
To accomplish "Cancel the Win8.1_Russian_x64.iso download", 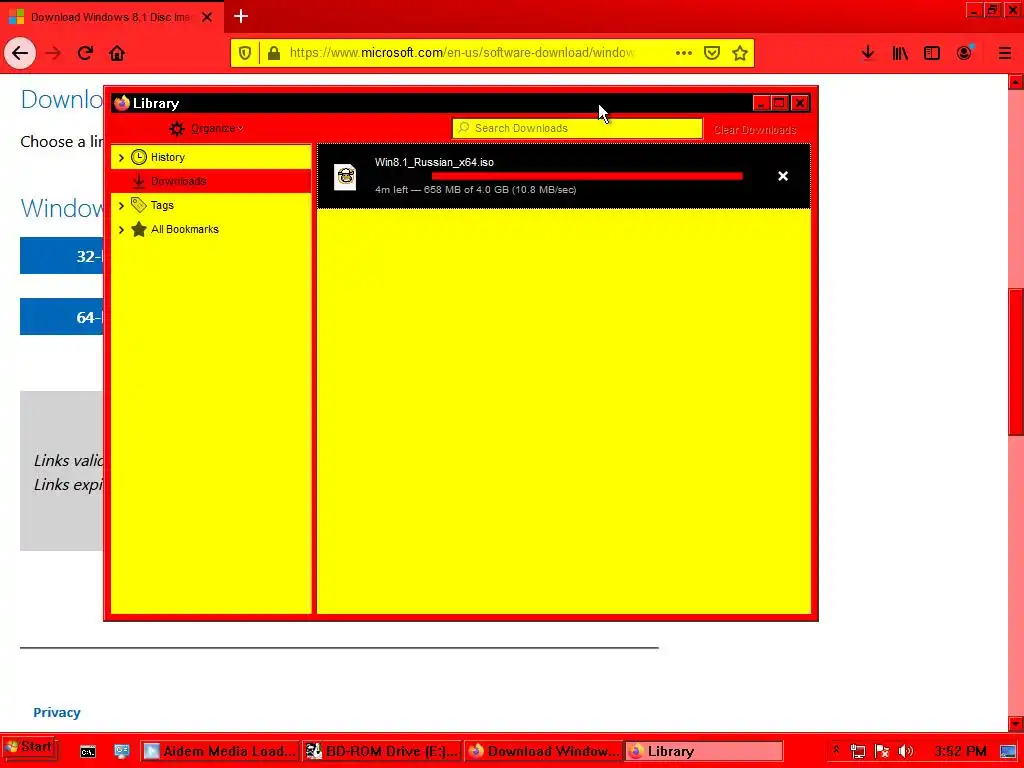I will 783,176.
